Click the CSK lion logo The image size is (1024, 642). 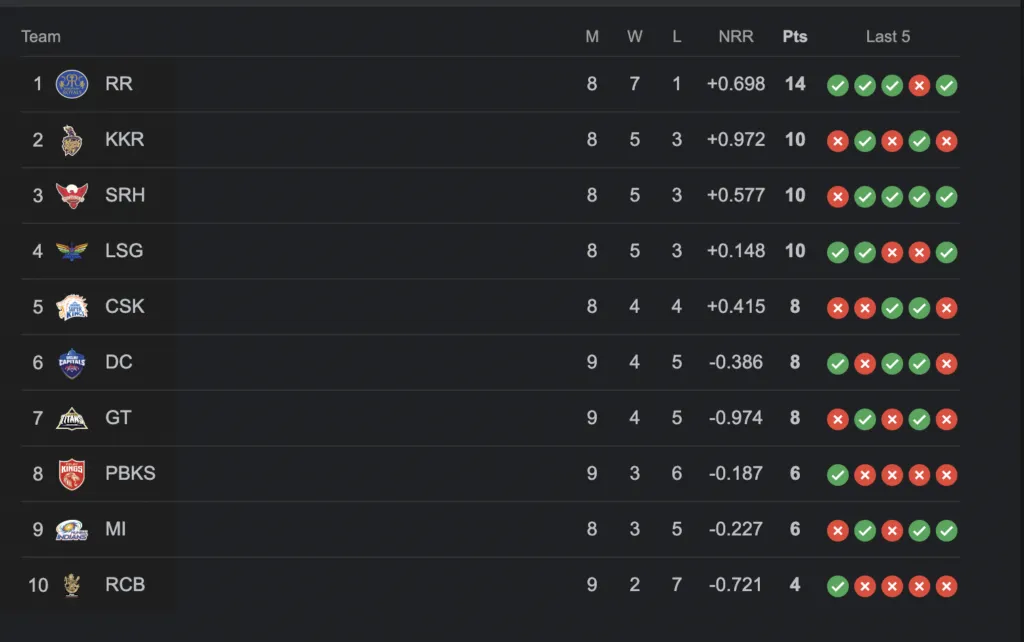(72, 306)
